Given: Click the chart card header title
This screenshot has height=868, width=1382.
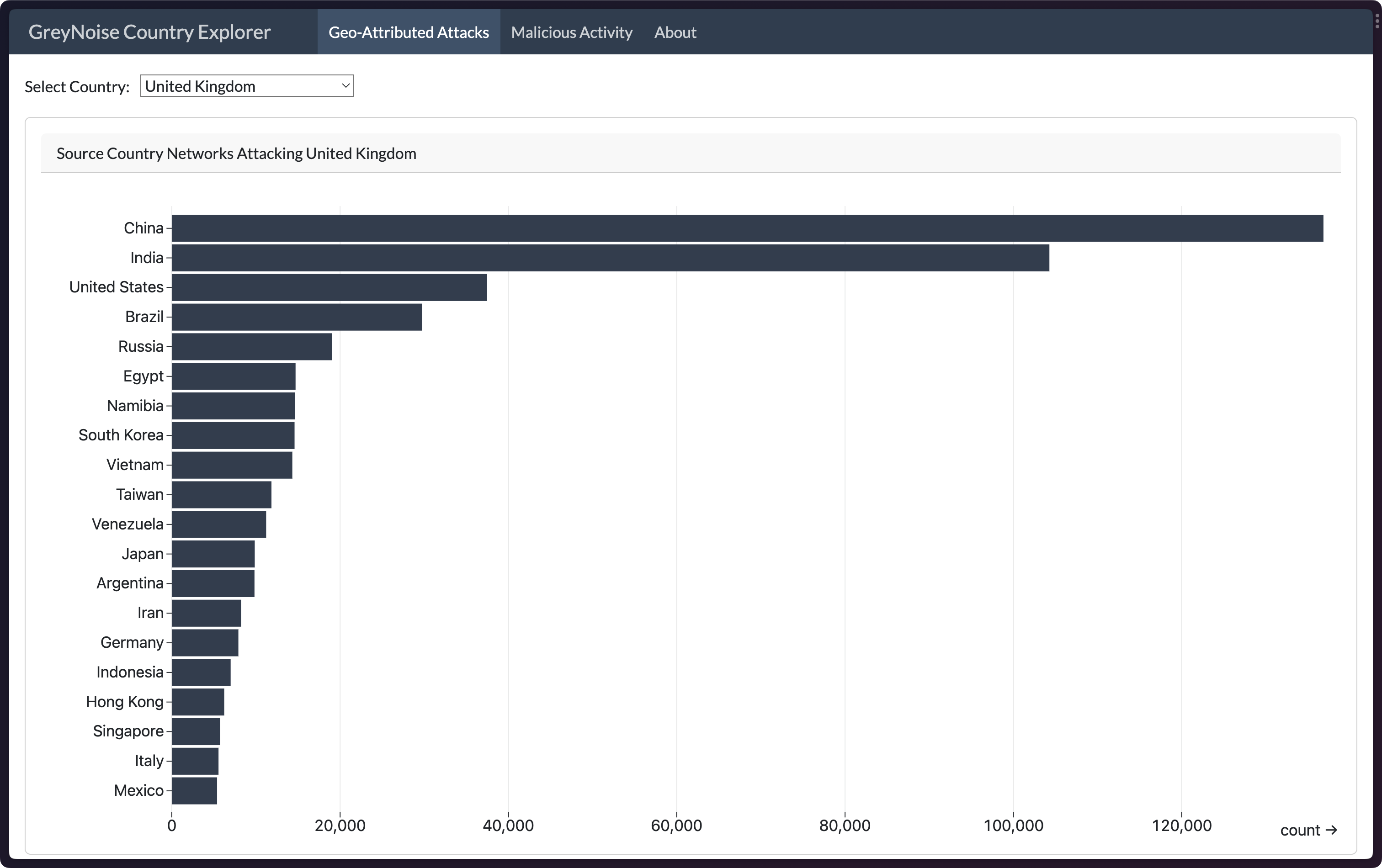Looking at the screenshot, I should [236, 154].
